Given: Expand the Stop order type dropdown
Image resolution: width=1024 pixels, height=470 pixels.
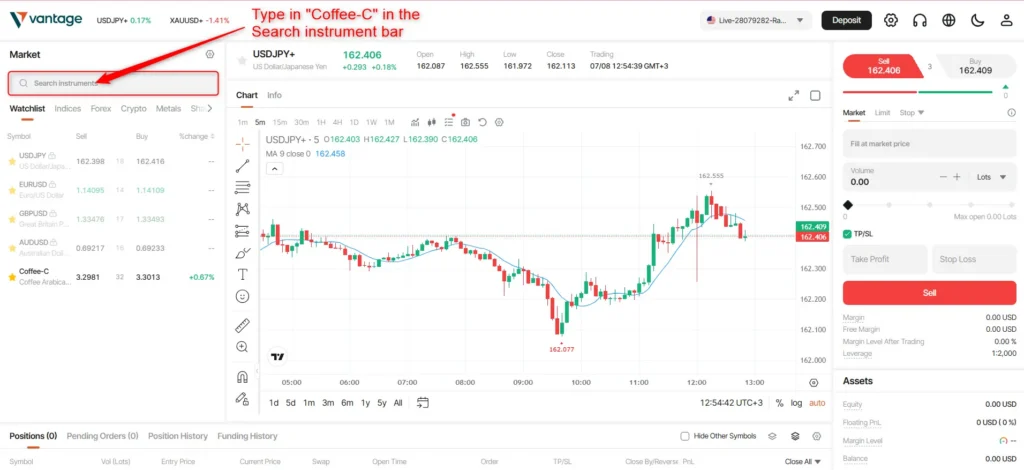Looking at the screenshot, I should (x=912, y=112).
